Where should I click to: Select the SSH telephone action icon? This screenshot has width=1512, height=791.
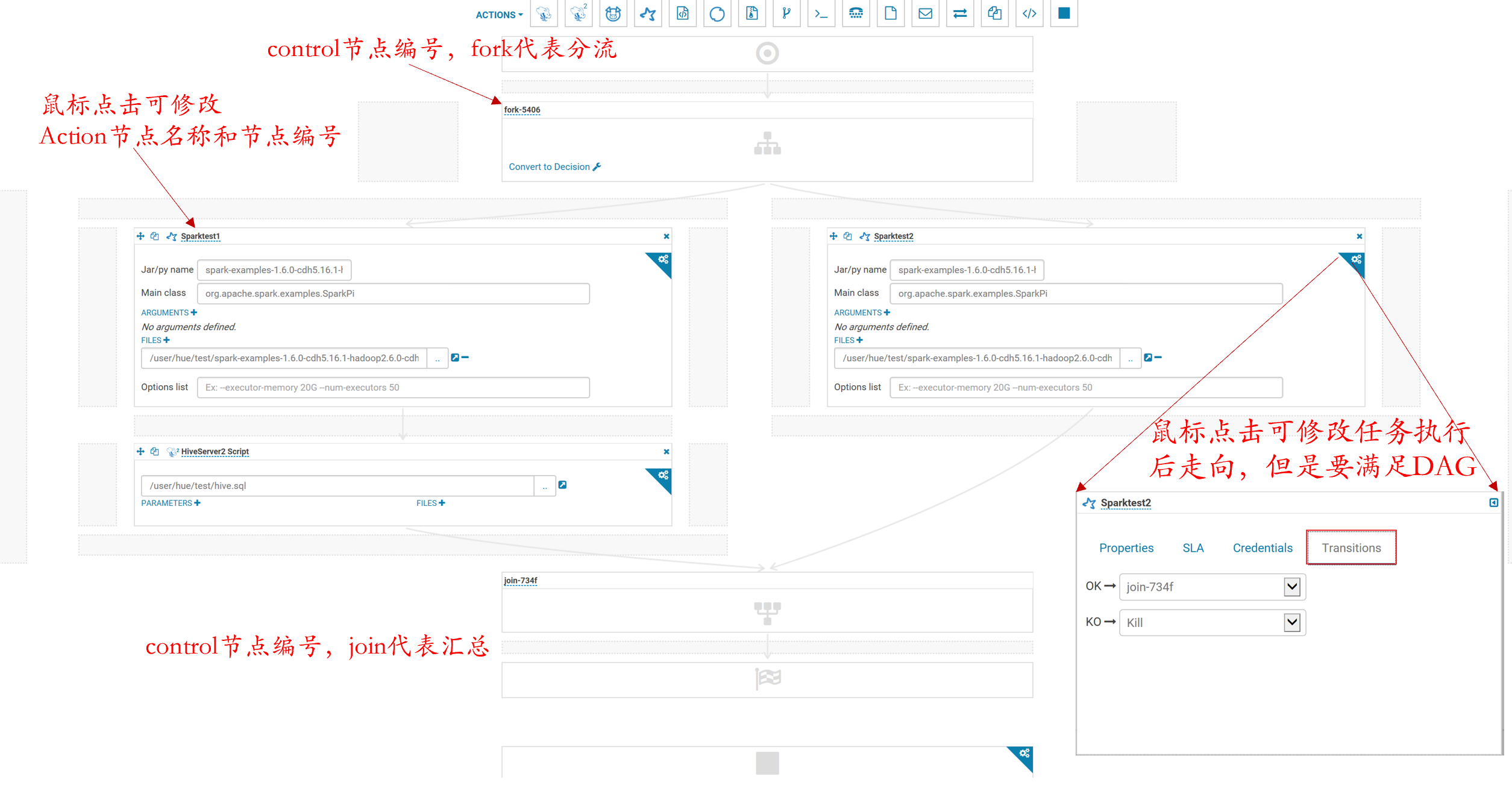tap(856, 14)
